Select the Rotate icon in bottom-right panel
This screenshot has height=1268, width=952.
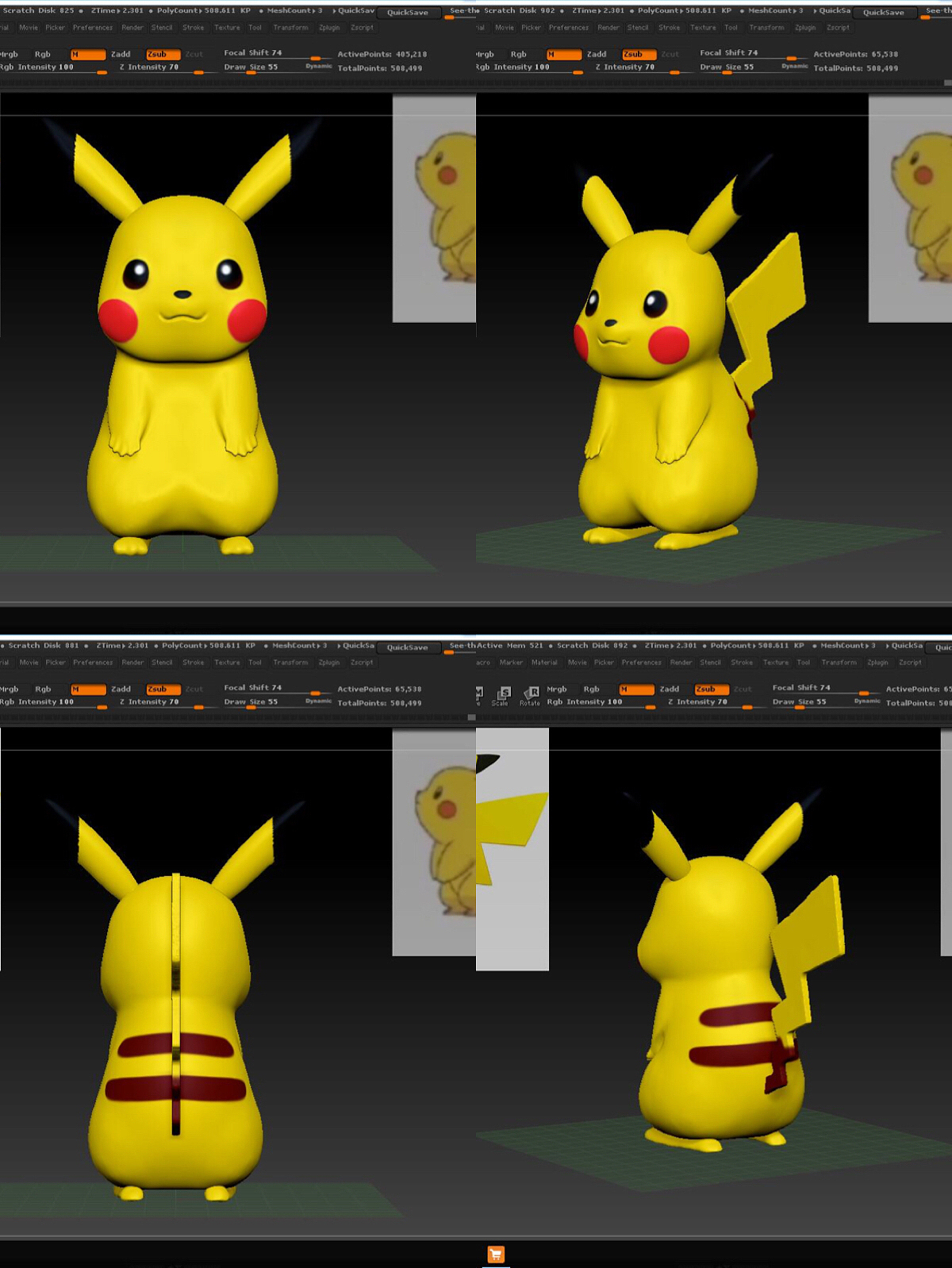pos(530,695)
